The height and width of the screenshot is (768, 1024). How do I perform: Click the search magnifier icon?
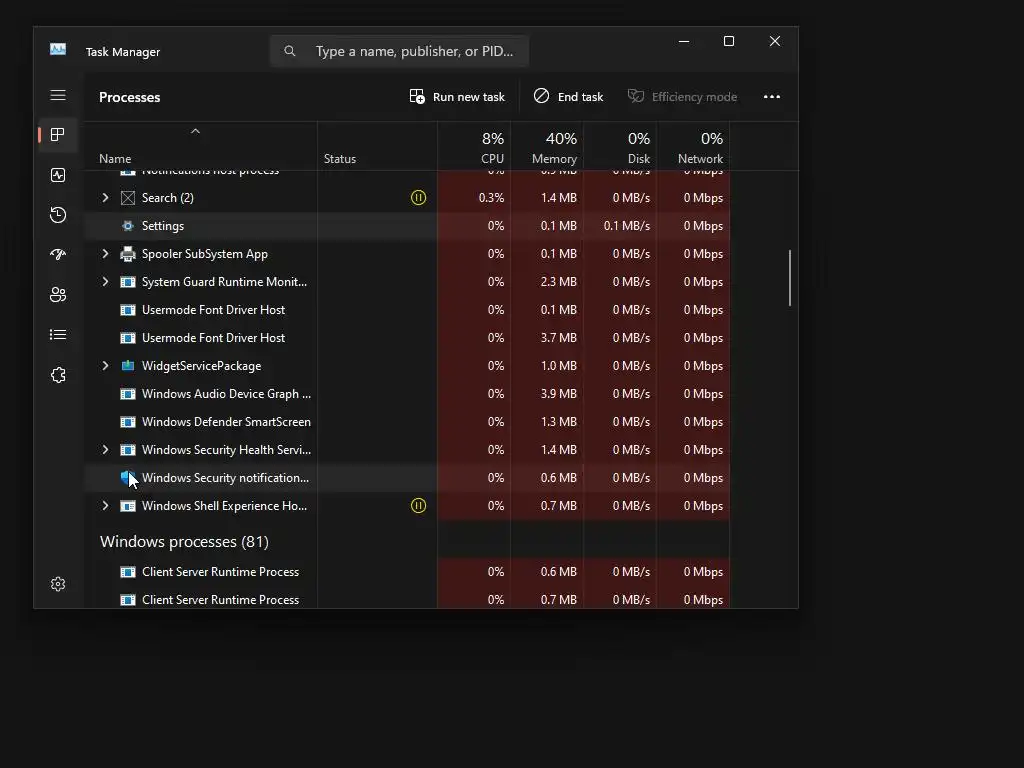point(290,51)
